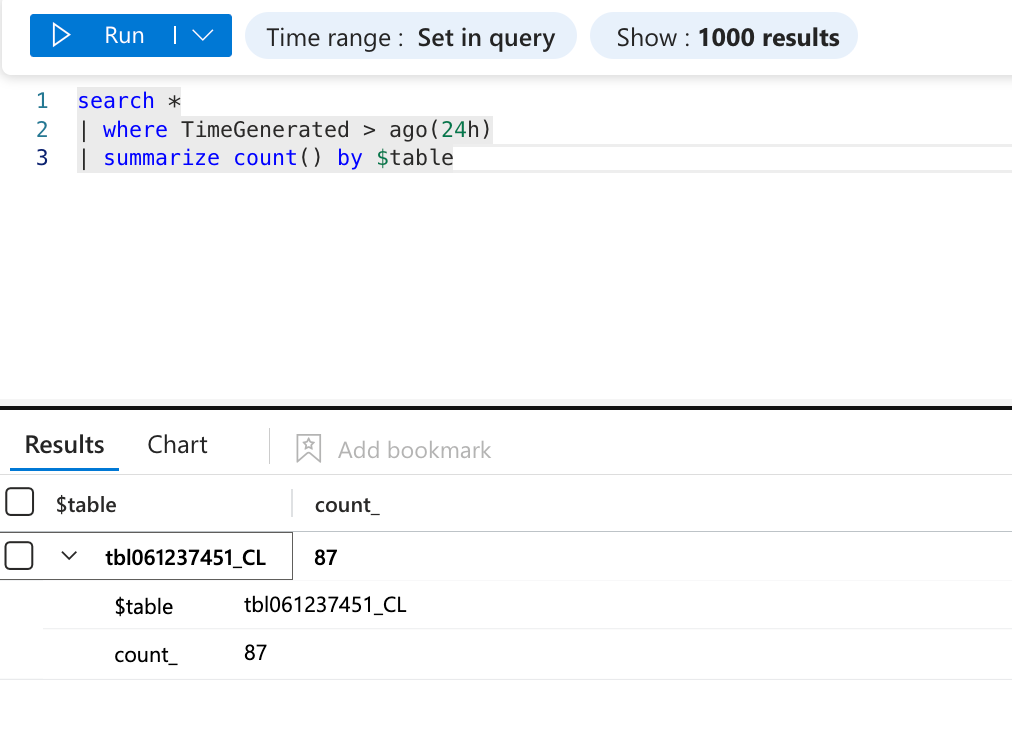Collapse the expanded tbl061237451_CL row
Screen dimensions: 1012x738
[69, 556]
